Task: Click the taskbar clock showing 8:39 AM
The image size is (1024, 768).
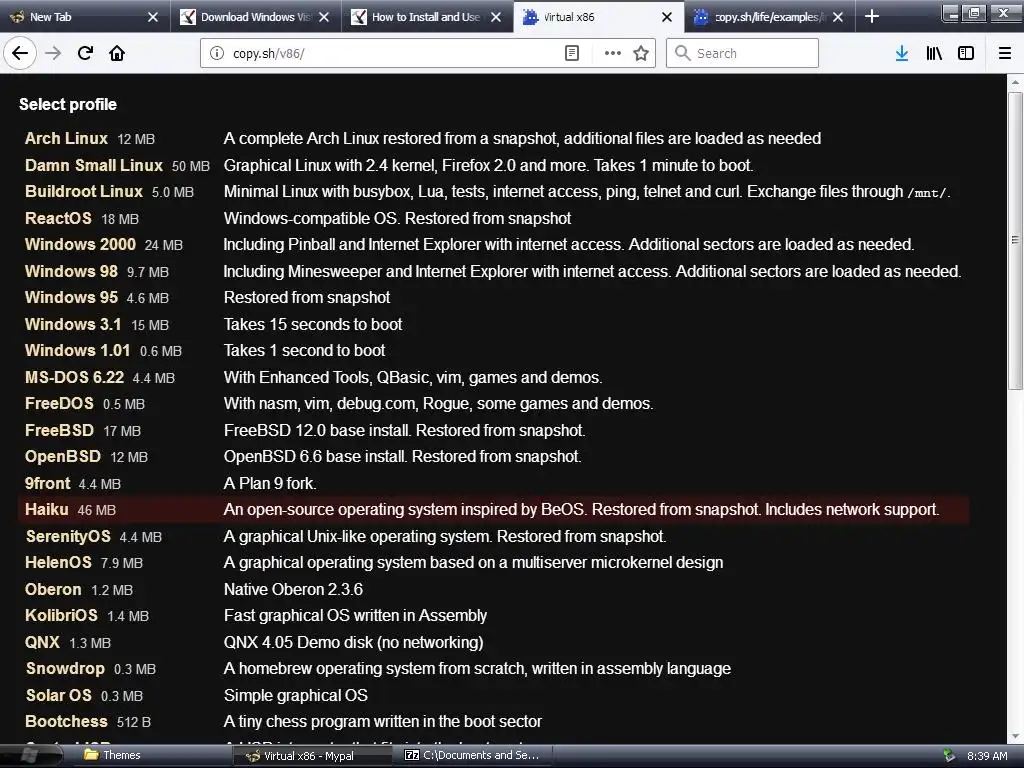Action: point(987,756)
